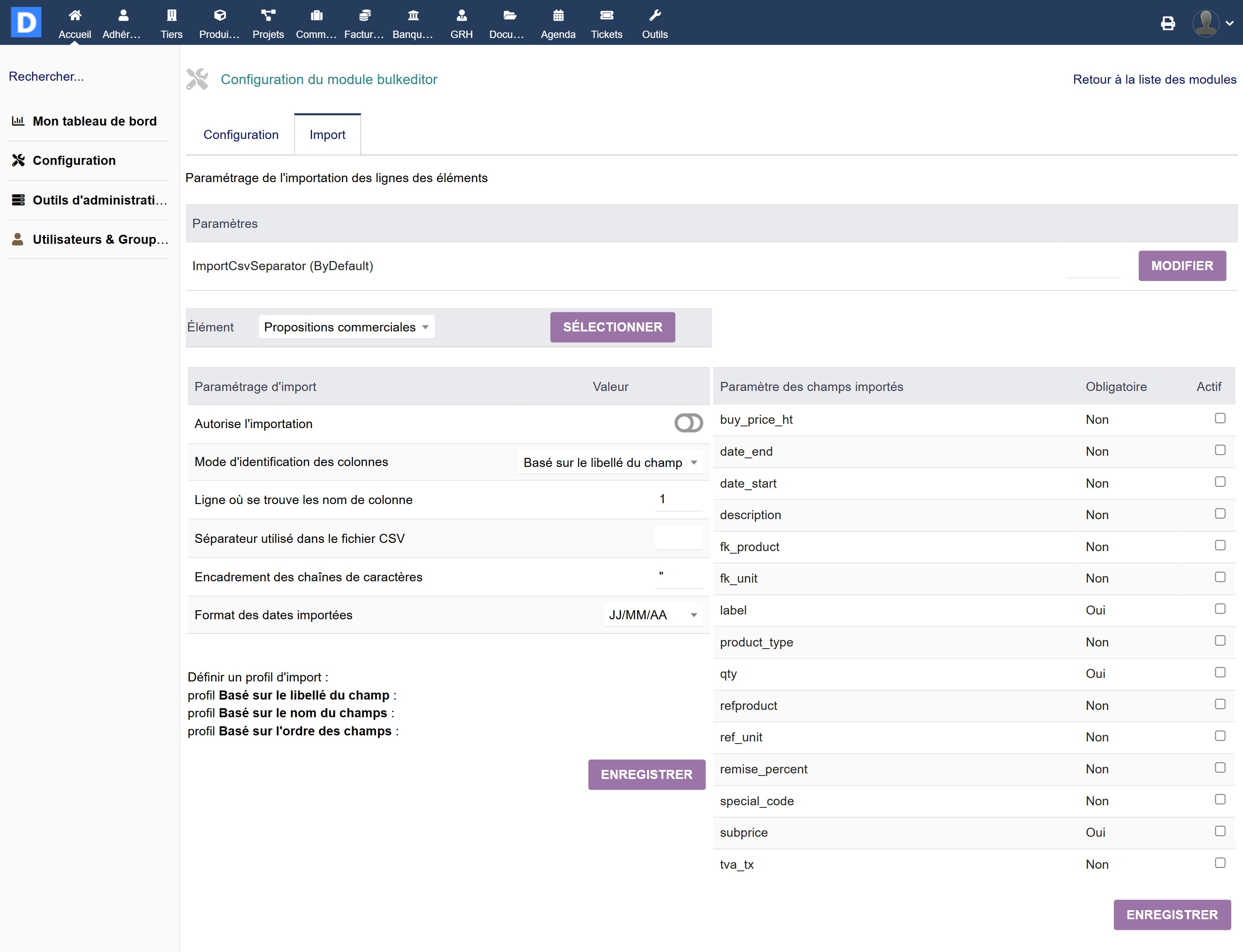Check the Actif box for buy_price_ht
This screenshot has width=1243, height=952.
pyautogui.click(x=1220, y=418)
